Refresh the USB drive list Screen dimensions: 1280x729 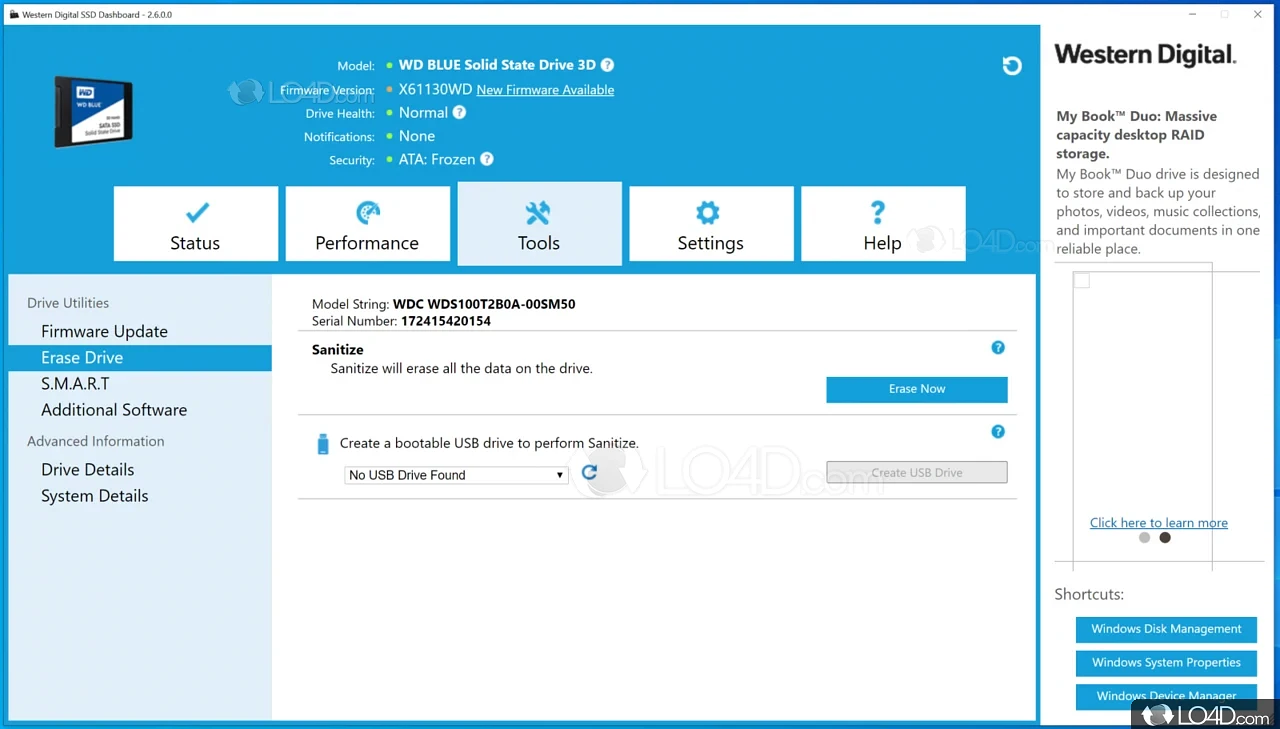tap(589, 472)
